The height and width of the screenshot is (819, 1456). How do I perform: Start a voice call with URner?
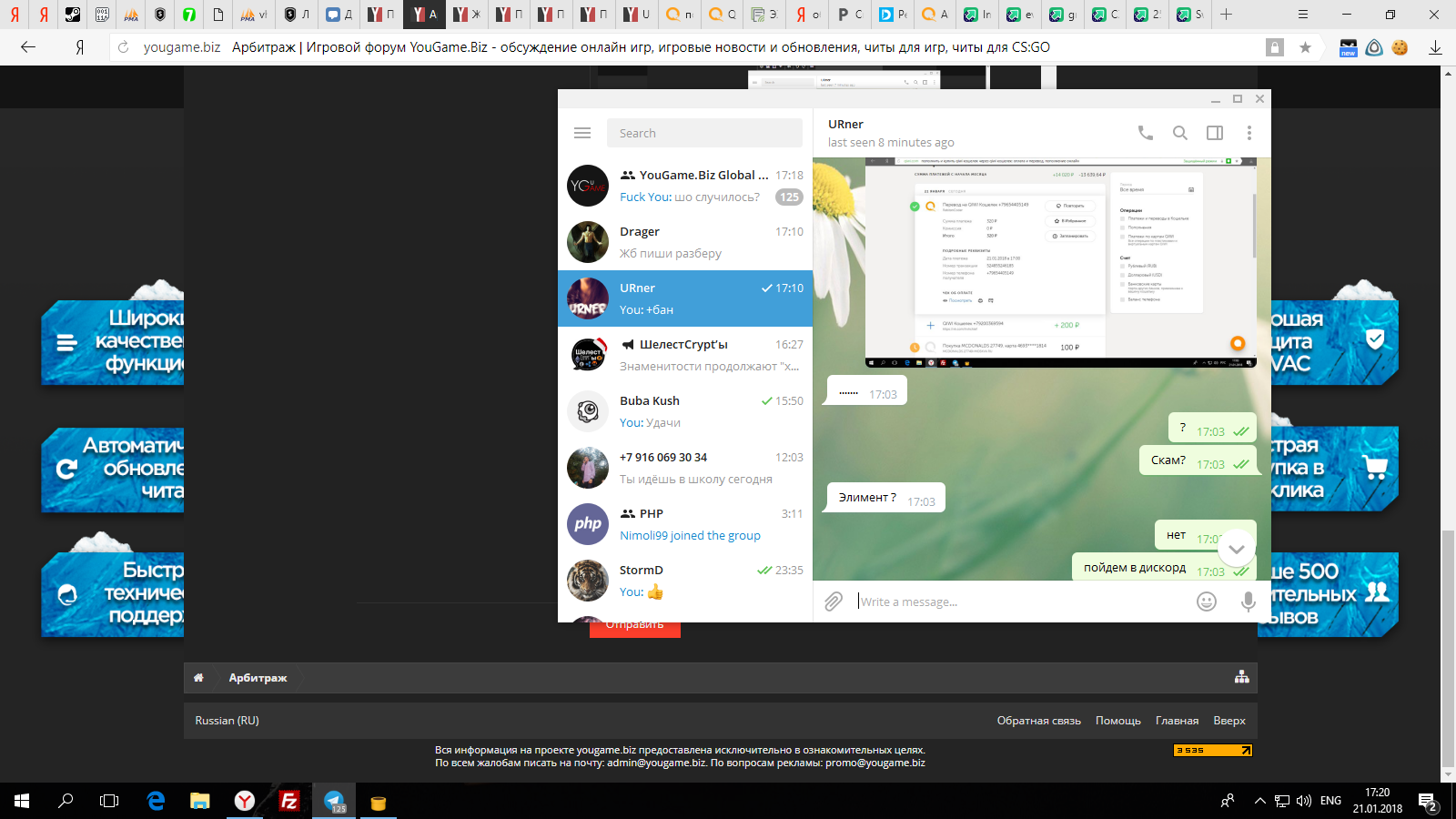tap(1145, 133)
